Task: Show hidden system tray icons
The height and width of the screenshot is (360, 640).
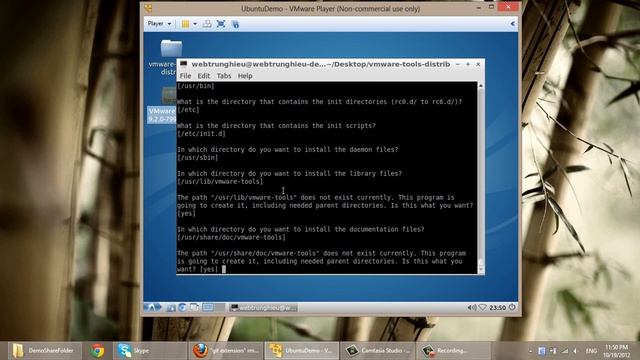Action: tap(530, 351)
